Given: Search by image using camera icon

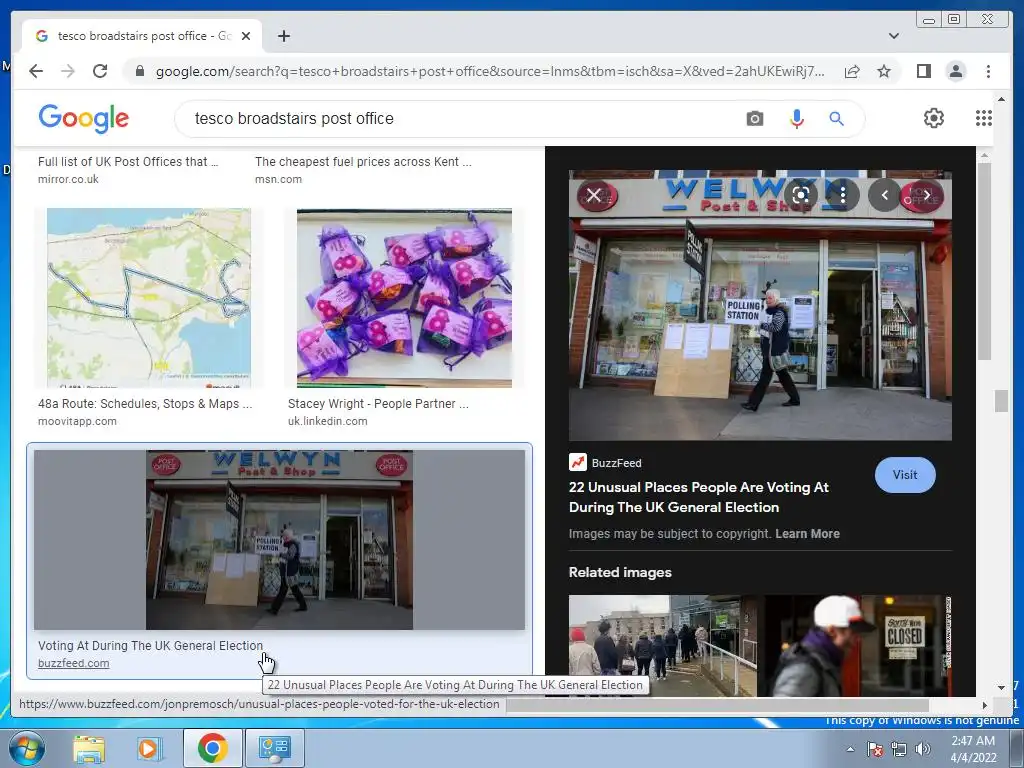Looking at the screenshot, I should click(754, 119).
